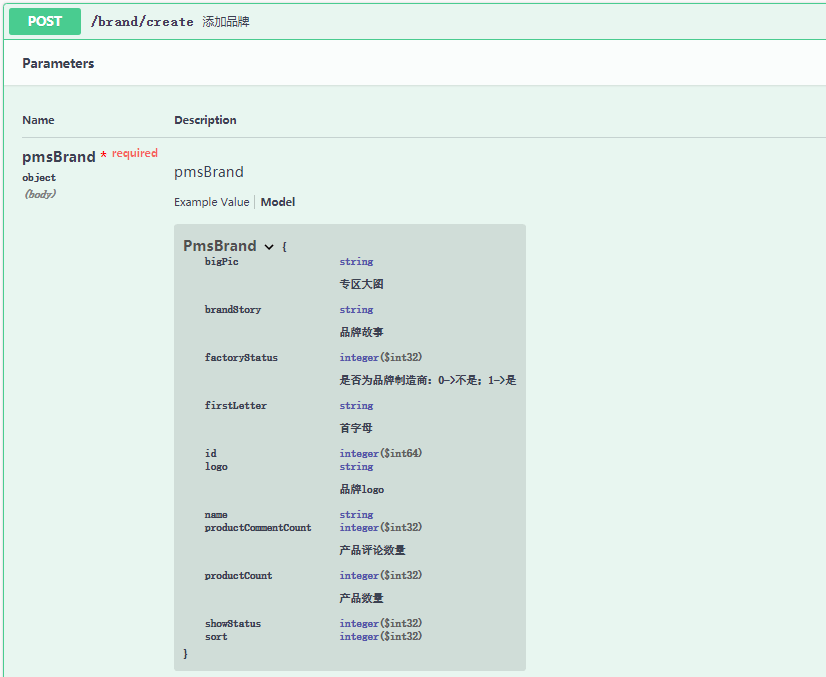This screenshot has height=677, width=826.
Task: Click the sort field name
Action: click(x=216, y=637)
